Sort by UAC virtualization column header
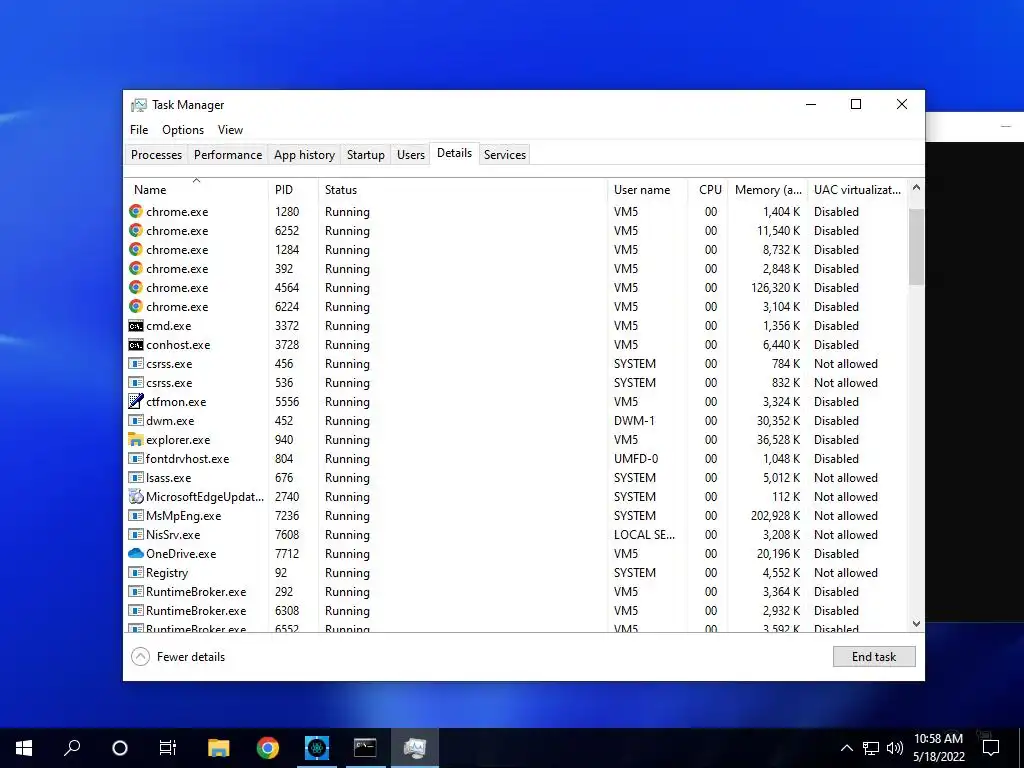This screenshot has width=1024, height=768. pyautogui.click(x=857, y=189)
